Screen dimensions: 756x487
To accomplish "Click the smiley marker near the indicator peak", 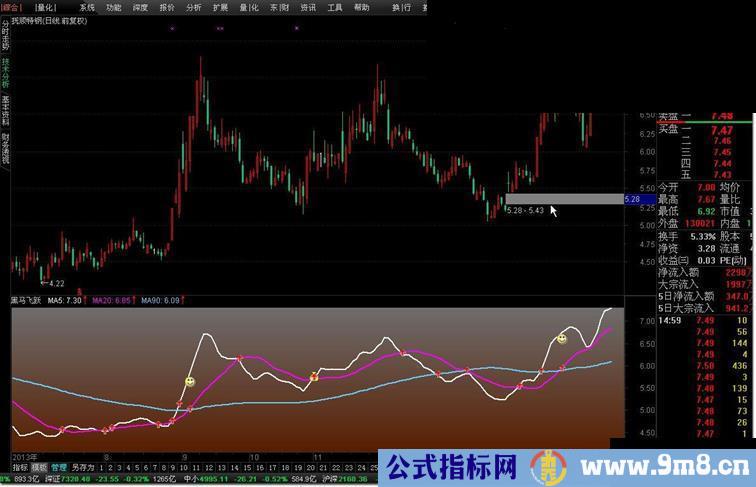I will pos(562,340).
